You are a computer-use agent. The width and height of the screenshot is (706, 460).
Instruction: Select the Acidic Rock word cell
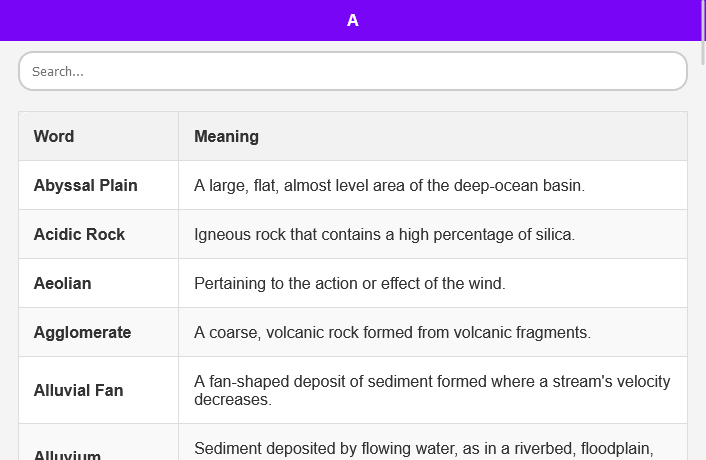click(79, 234)
